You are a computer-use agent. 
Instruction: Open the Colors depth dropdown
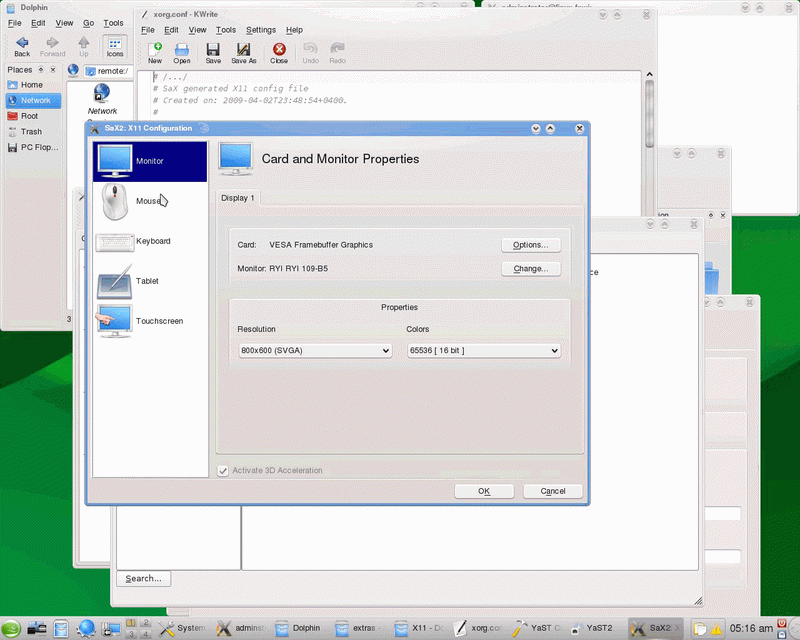[484, 351]
